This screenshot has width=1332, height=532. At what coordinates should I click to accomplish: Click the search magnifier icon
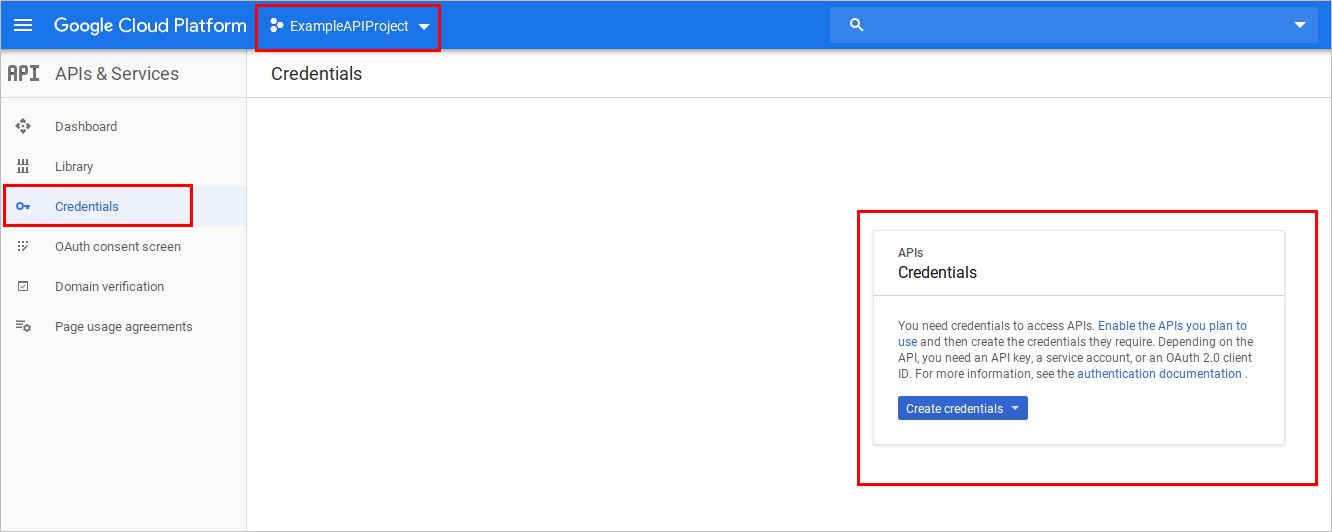[x=856, y=25]
